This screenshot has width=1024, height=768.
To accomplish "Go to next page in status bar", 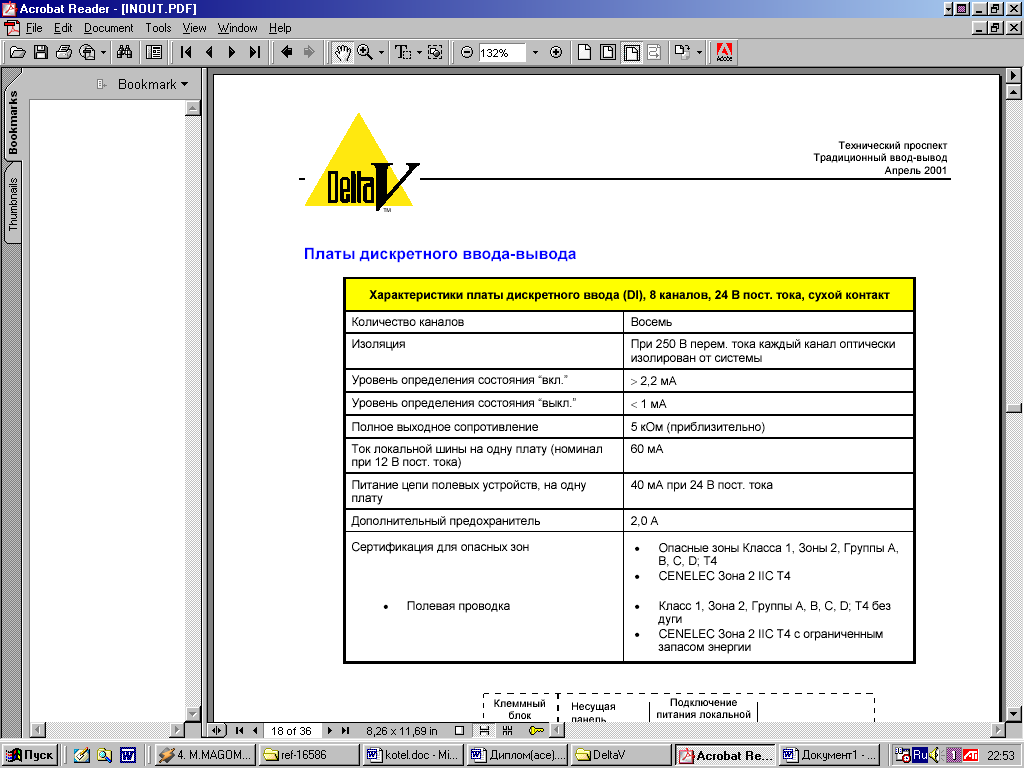I will (x=330, y=730).
